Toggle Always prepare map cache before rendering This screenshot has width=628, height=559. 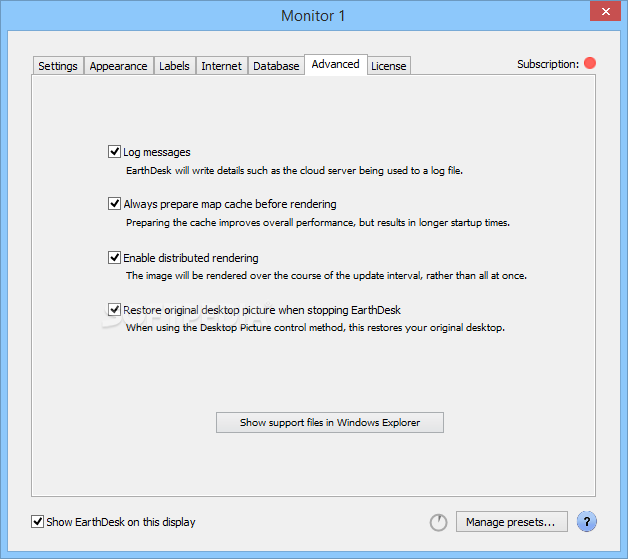[115, 203]
